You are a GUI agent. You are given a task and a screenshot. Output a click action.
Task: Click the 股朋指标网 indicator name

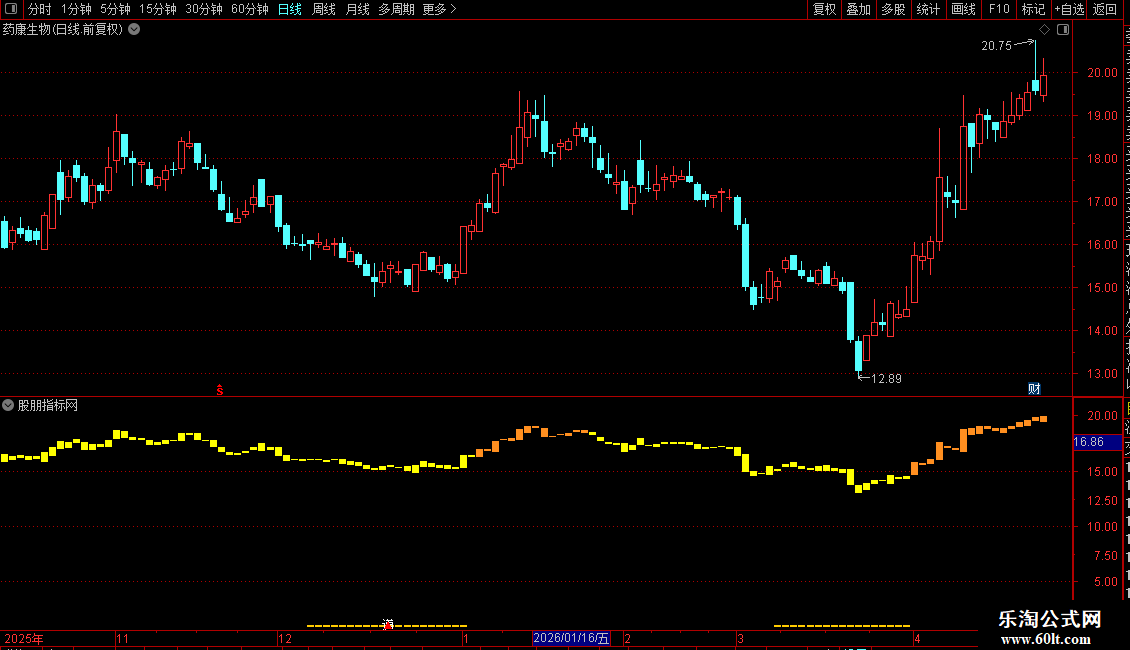point(48,406)
